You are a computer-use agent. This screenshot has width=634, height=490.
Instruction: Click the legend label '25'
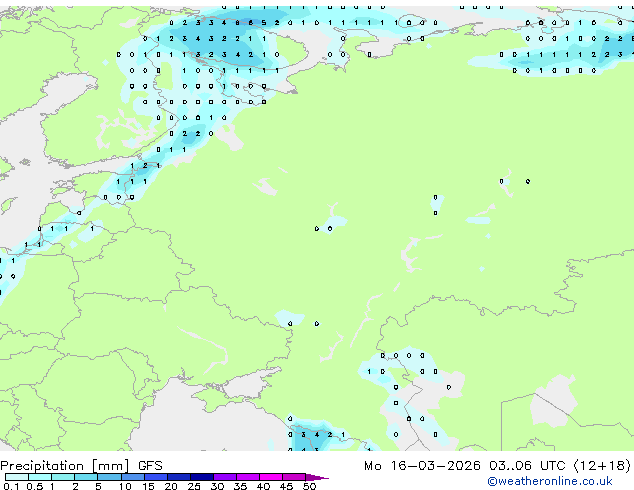[x=194, y=486]
